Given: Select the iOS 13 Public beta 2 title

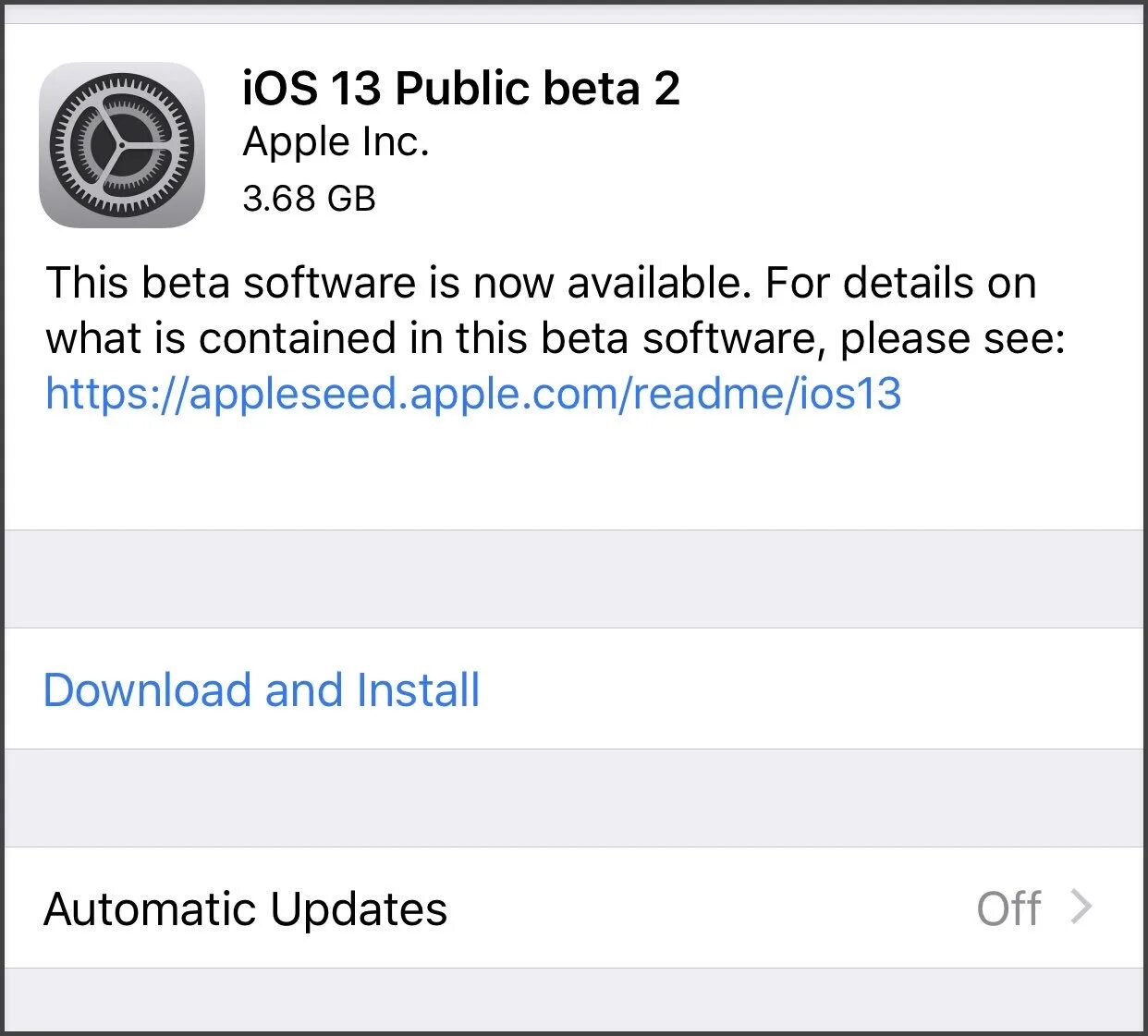Looking at the screenshot, I should click(x=460, y=89).
